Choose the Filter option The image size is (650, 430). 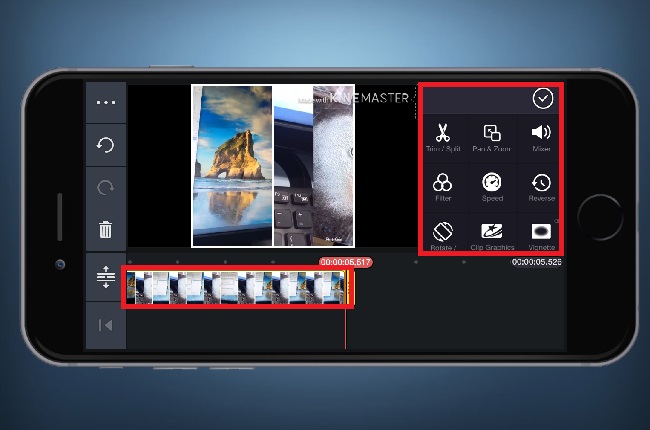(x=443, y=186)
